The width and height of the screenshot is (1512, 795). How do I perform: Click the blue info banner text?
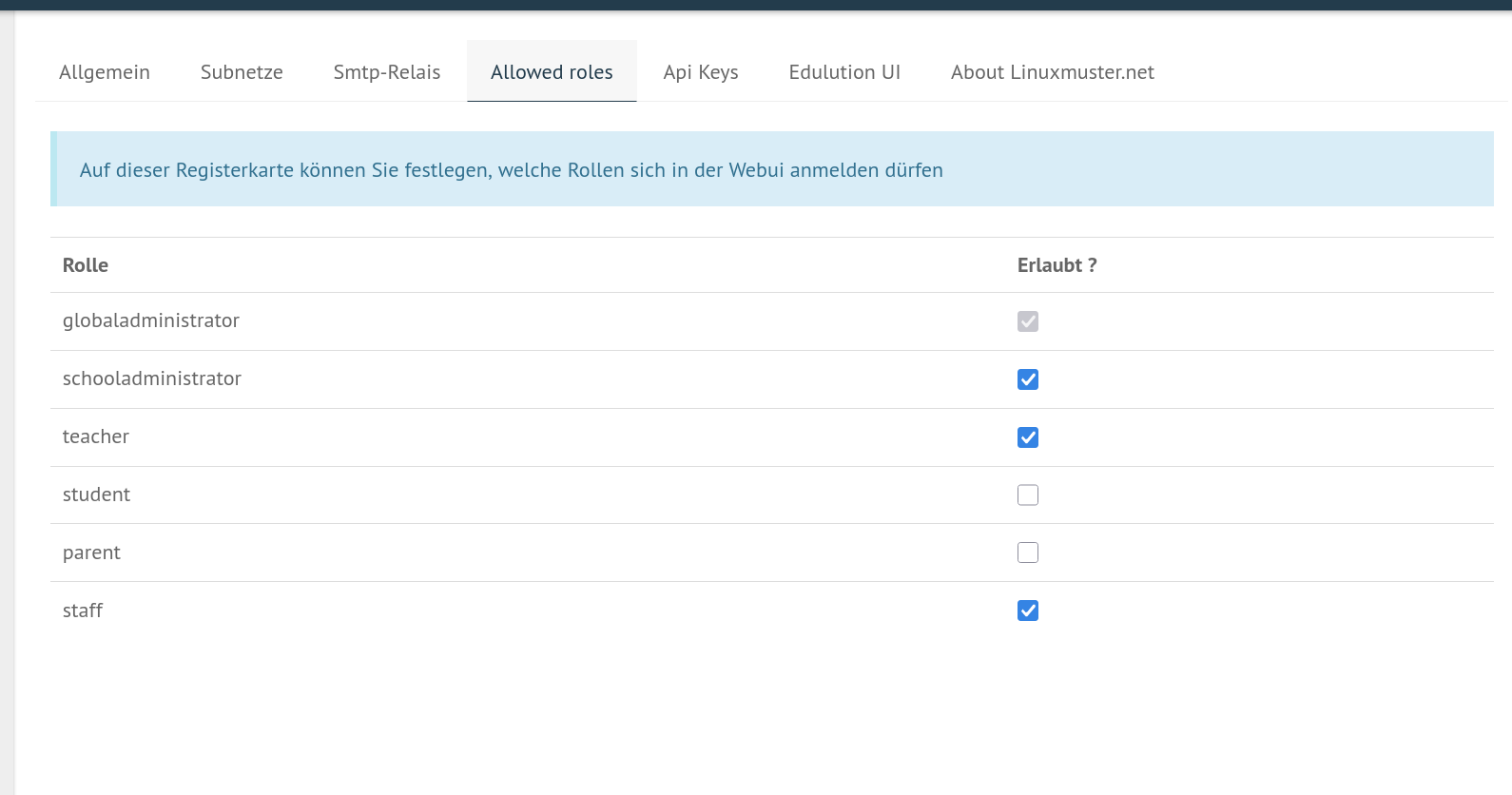coord(512,170)
